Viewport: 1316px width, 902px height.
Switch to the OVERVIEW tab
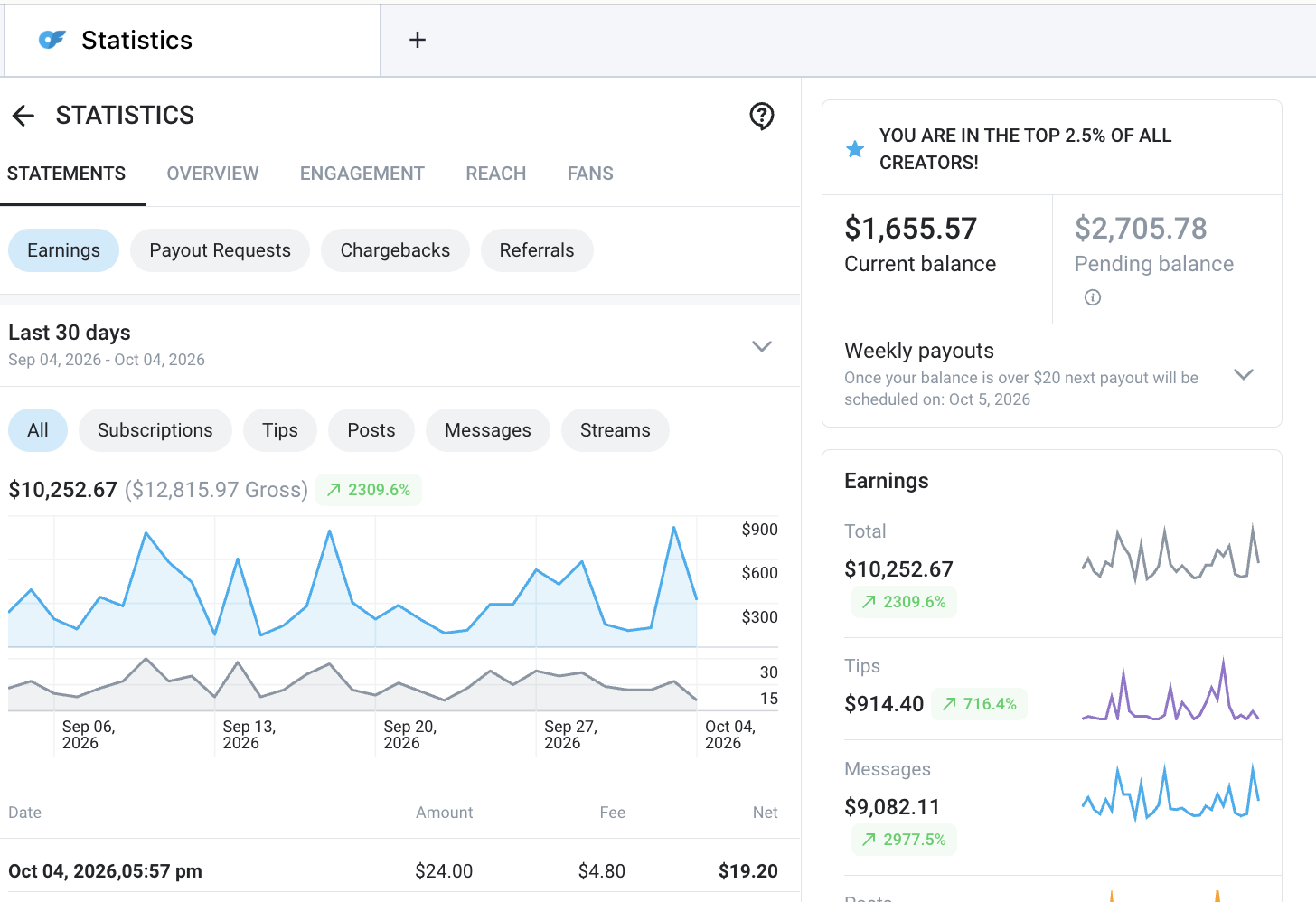click(x=212, y=174)
